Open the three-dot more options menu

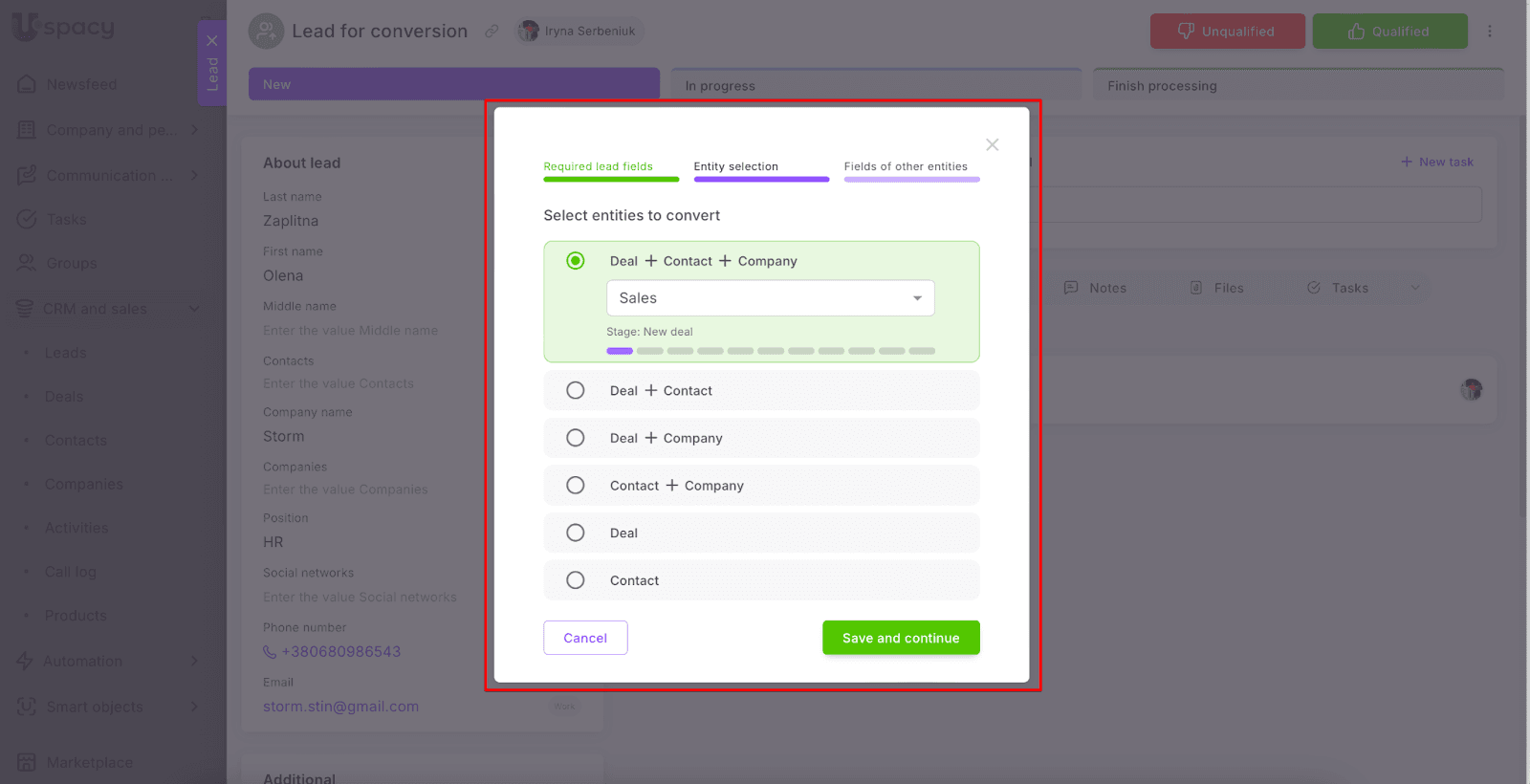(x=1489, y=32)
